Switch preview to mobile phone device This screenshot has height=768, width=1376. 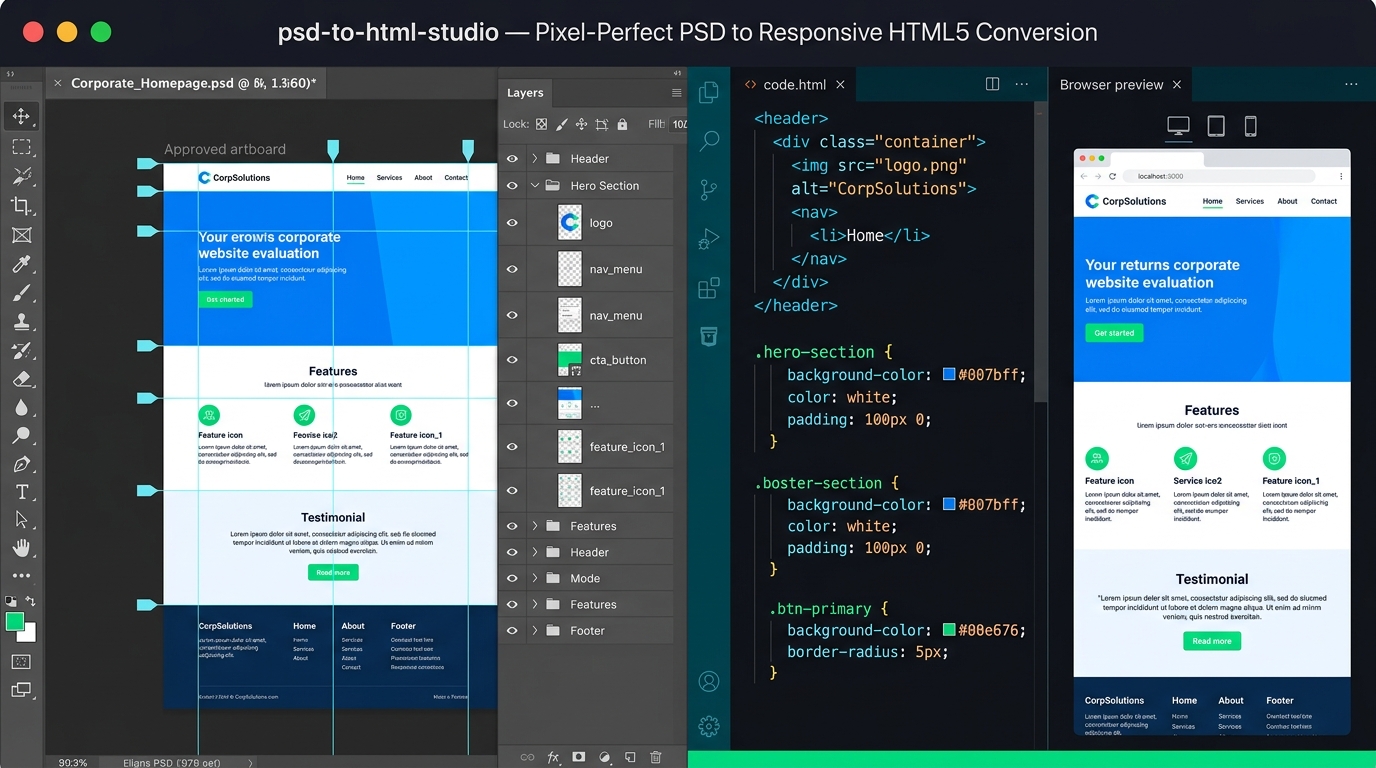point(1250,126)
